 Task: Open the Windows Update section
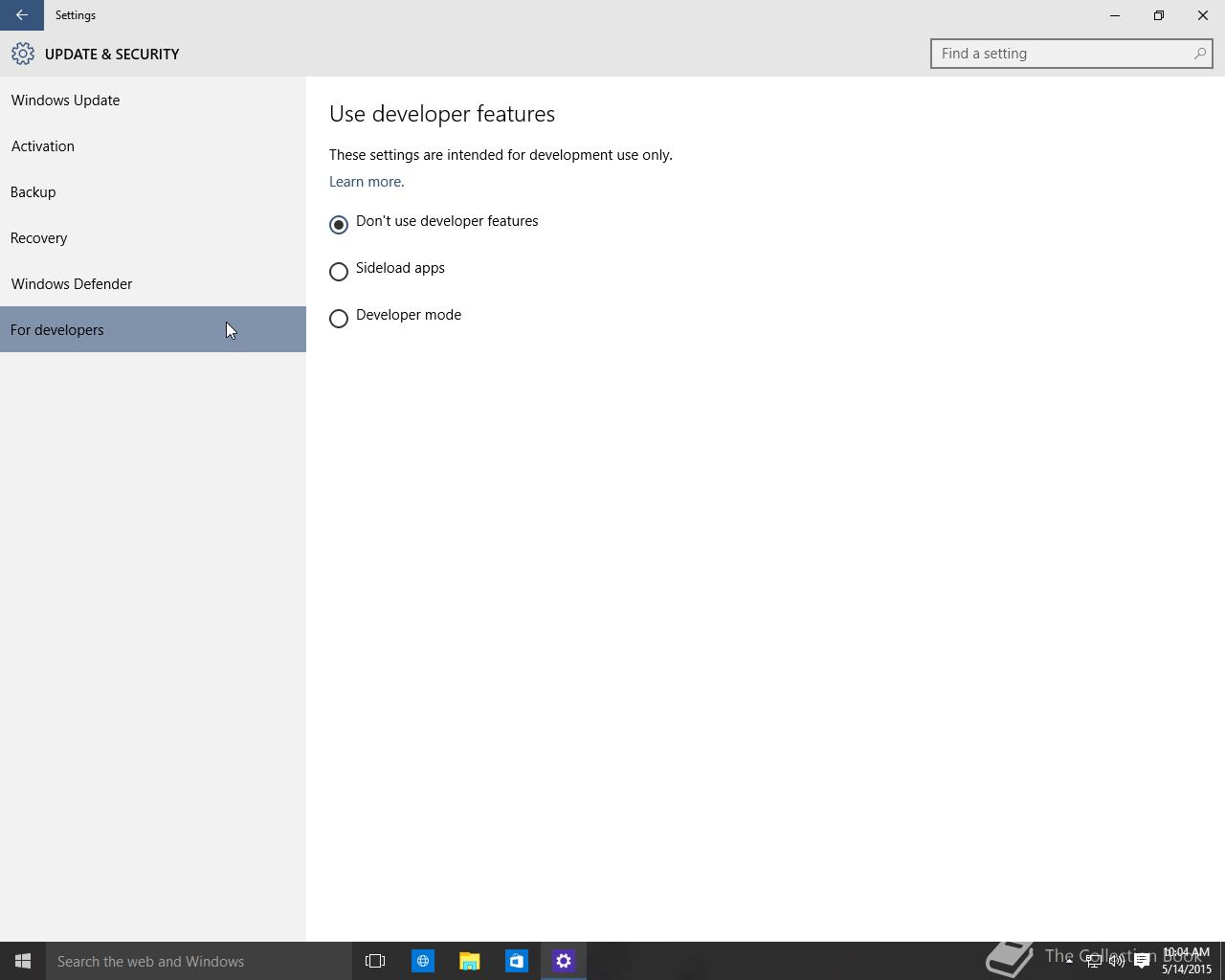pos(153,100)
